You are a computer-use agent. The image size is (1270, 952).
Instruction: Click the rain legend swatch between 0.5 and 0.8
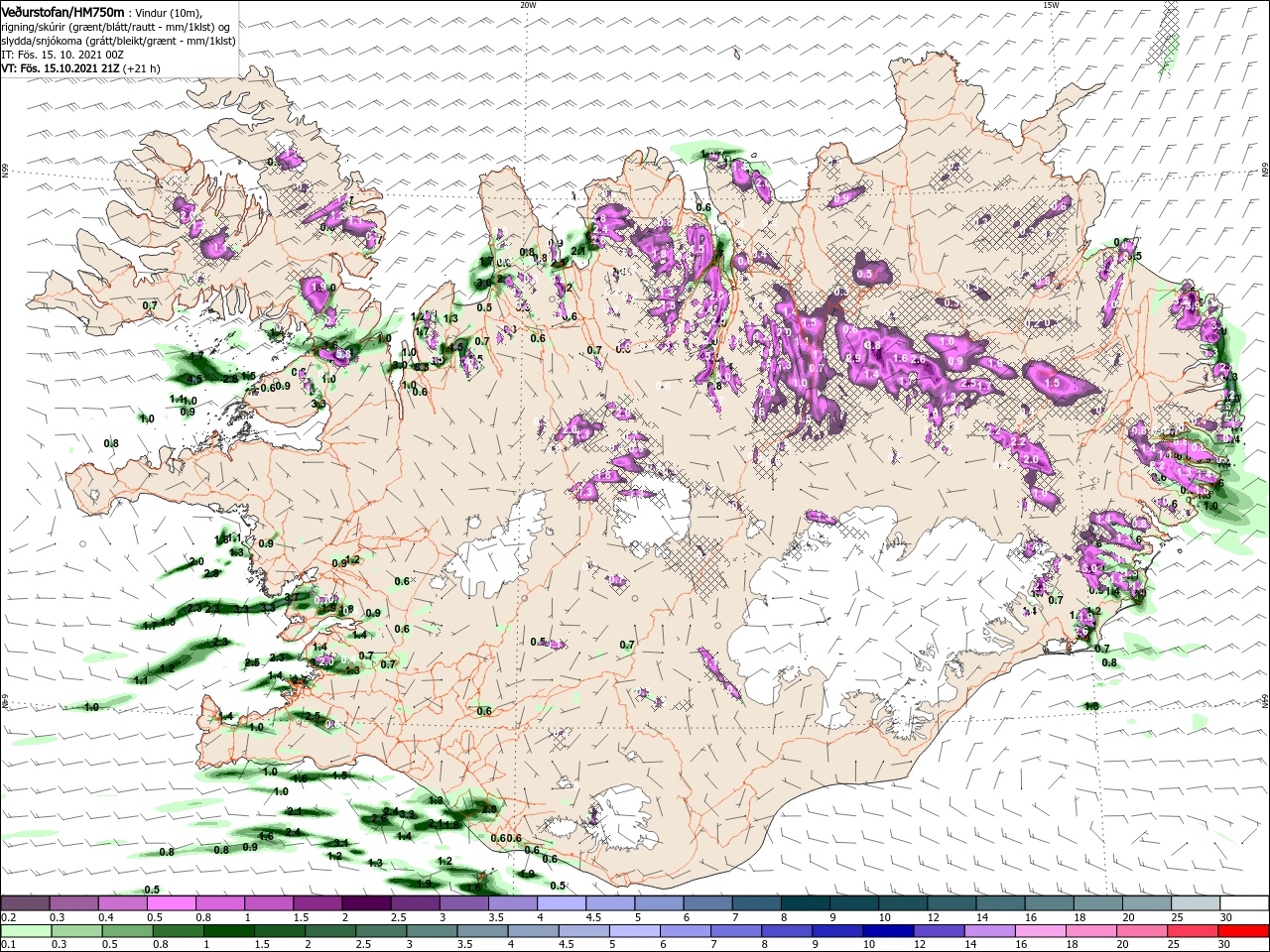point(127,931)
